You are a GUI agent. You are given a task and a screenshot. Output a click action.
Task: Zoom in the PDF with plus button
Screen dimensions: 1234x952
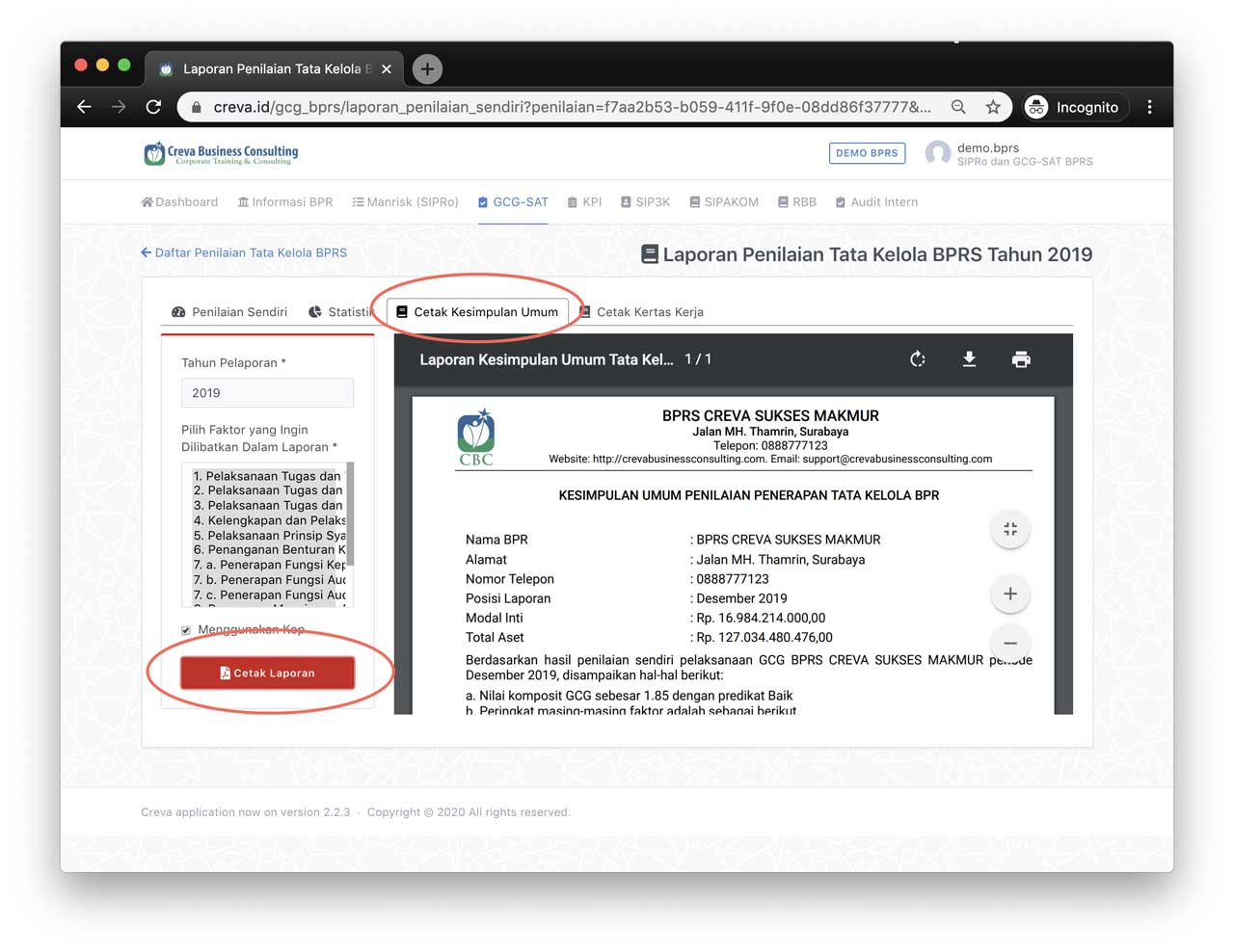point(1010,594)
